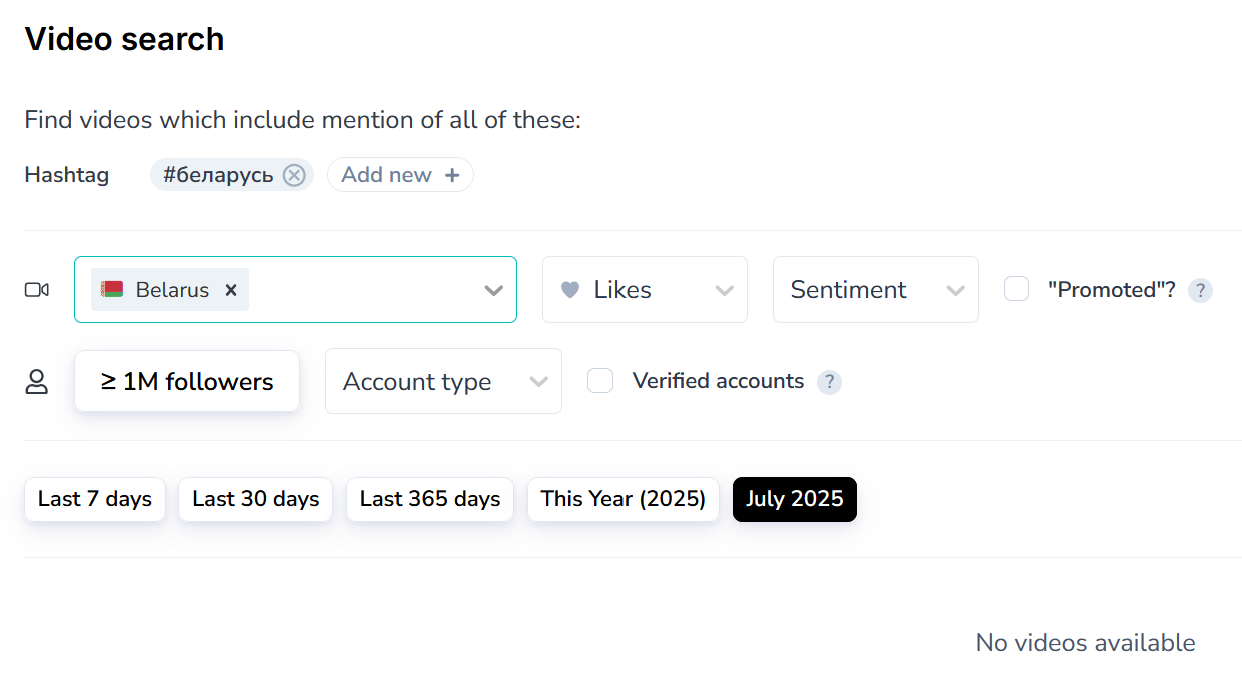
Task: Click the video camera icon
Action: pyautogui.click(x=37, y=290)
